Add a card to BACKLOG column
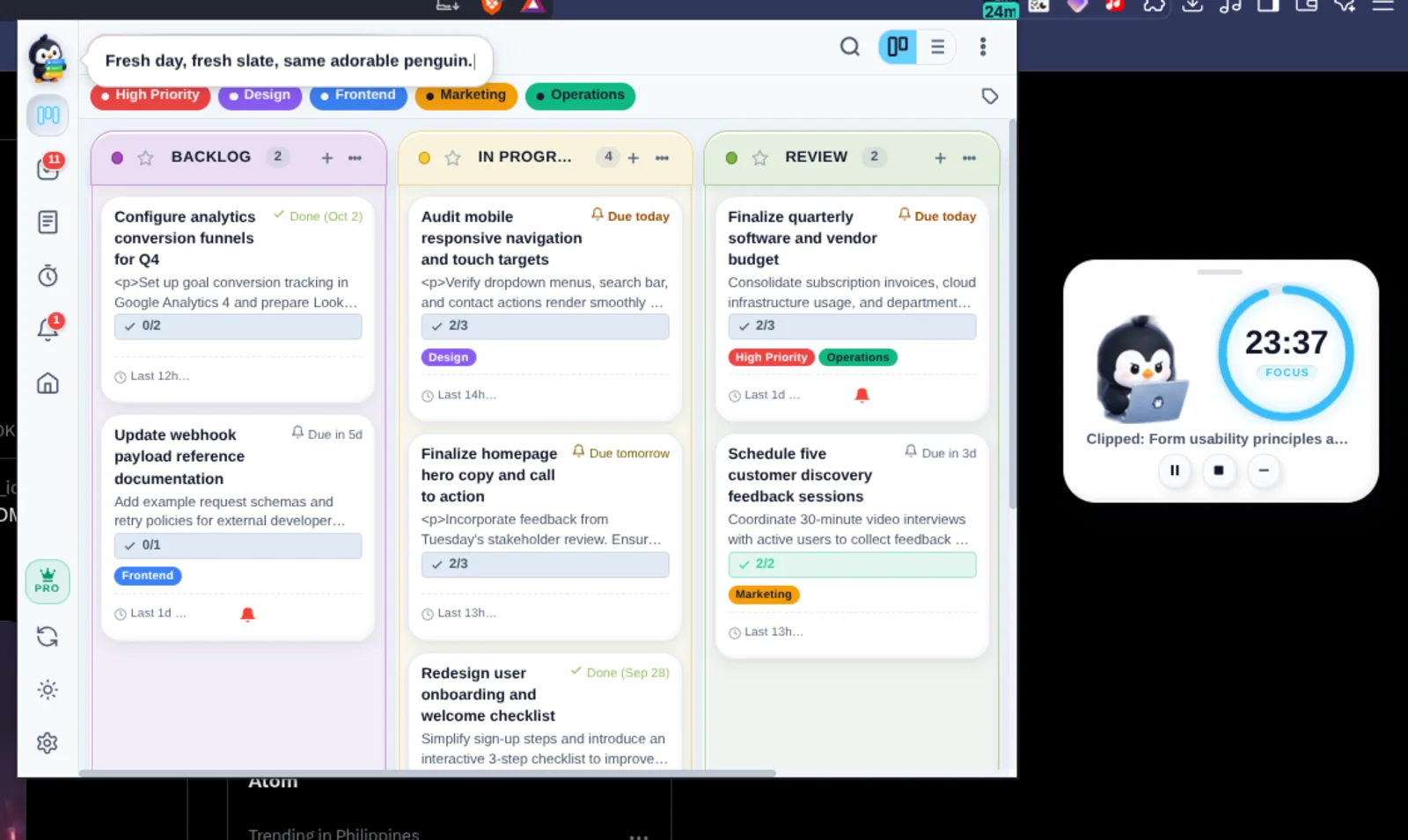This screenshot has width=1408, height=840. click(x=327, y=157)
